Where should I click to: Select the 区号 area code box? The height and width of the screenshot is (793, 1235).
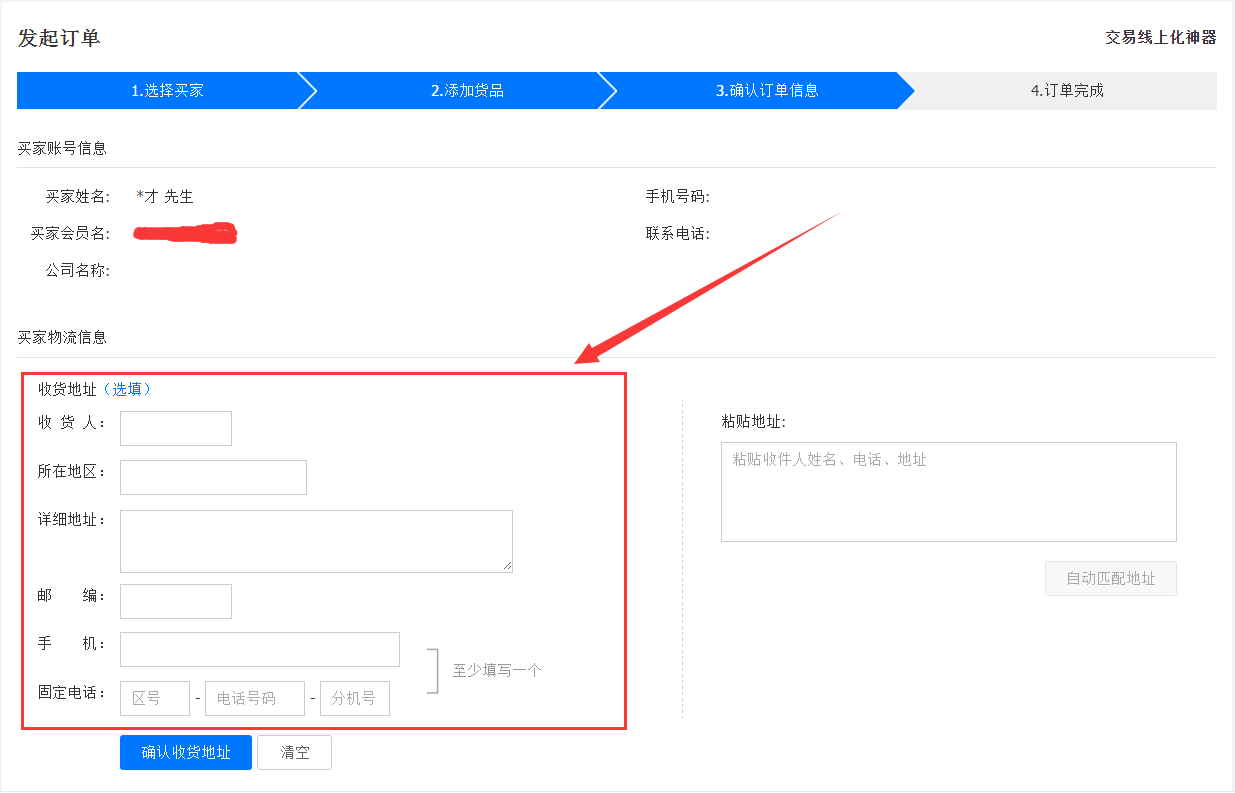click(x=155, y=699)
